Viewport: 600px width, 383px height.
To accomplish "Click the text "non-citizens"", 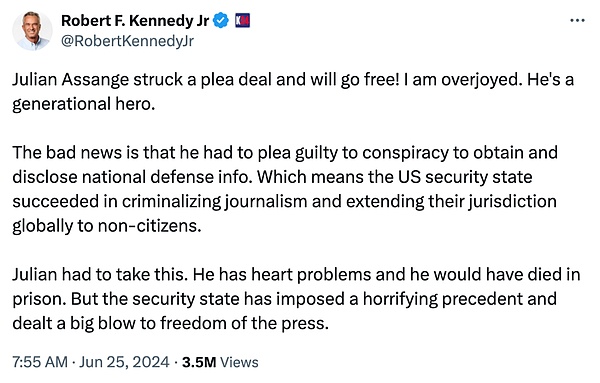I will coord(150,226).
